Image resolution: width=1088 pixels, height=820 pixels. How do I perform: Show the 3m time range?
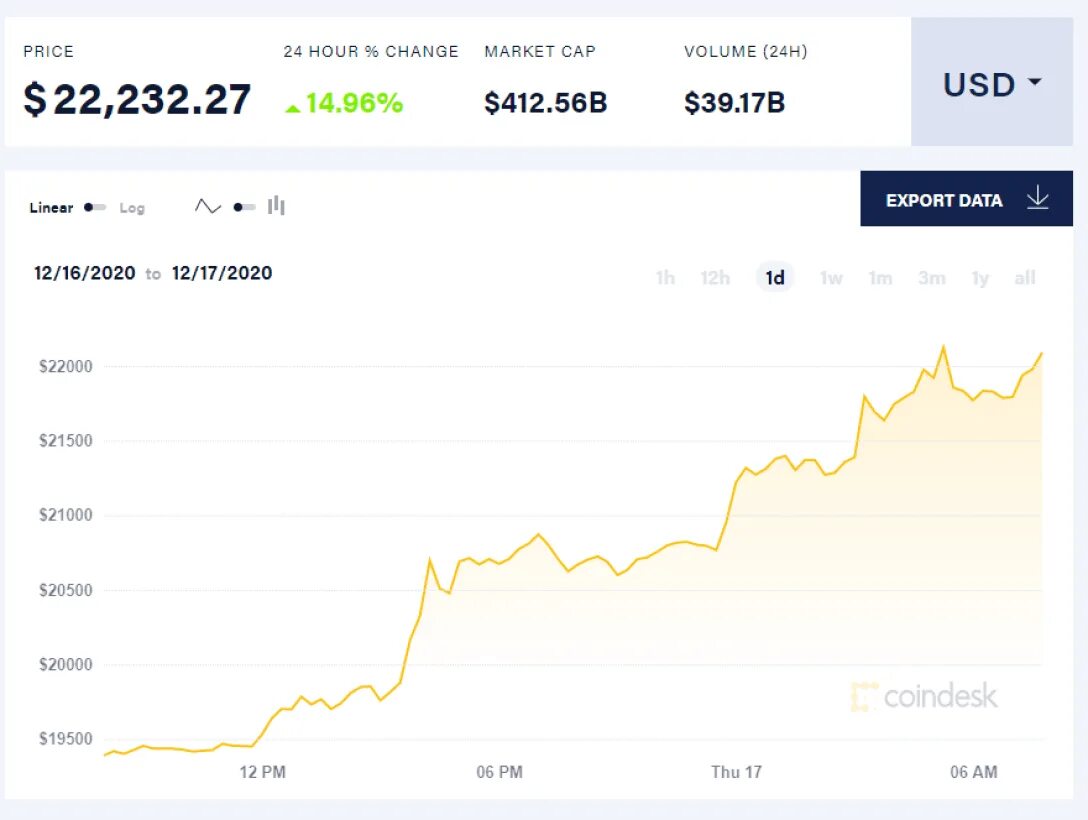coord(931,278)
